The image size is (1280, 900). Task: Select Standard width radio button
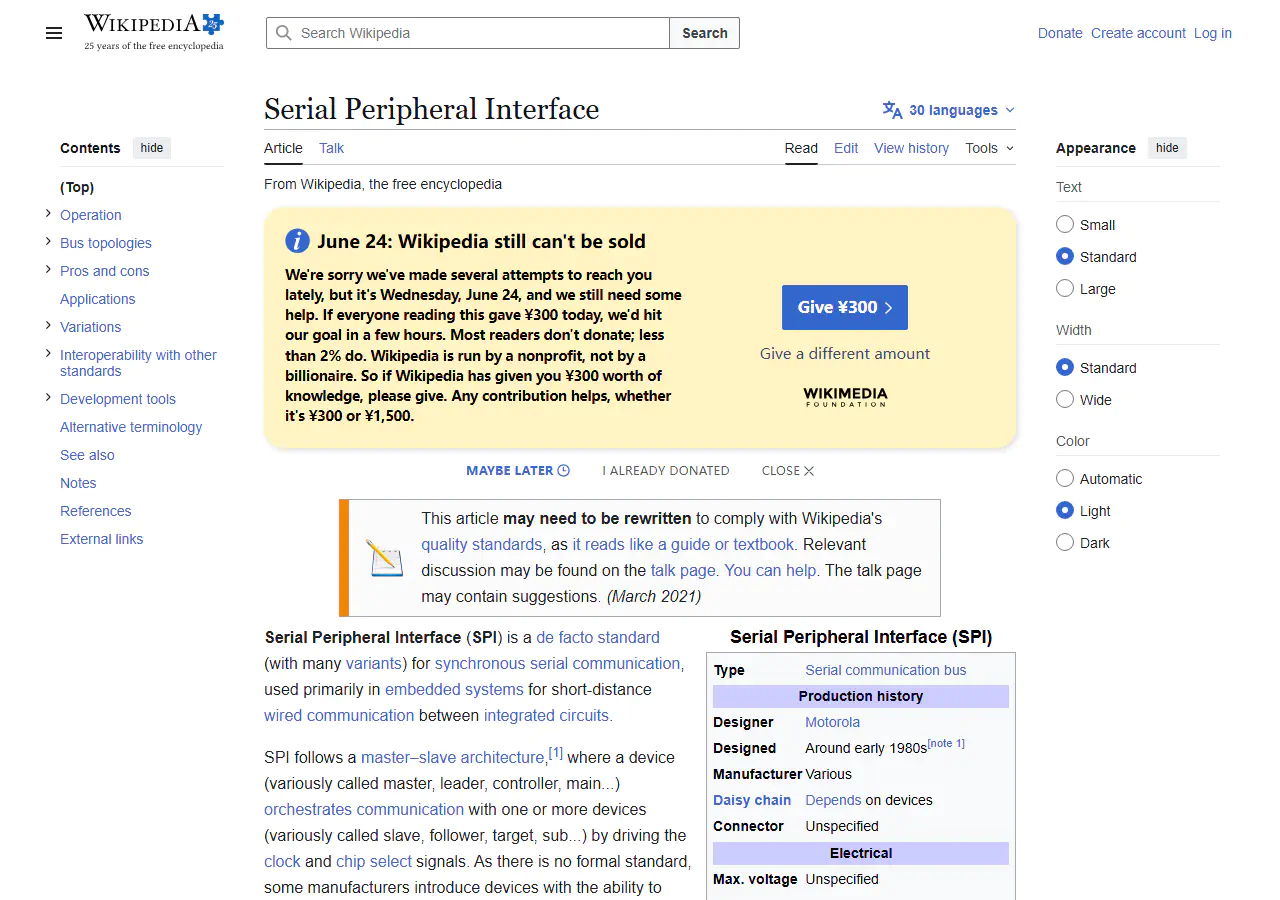pyautogui.click(x=1065, y=368)
